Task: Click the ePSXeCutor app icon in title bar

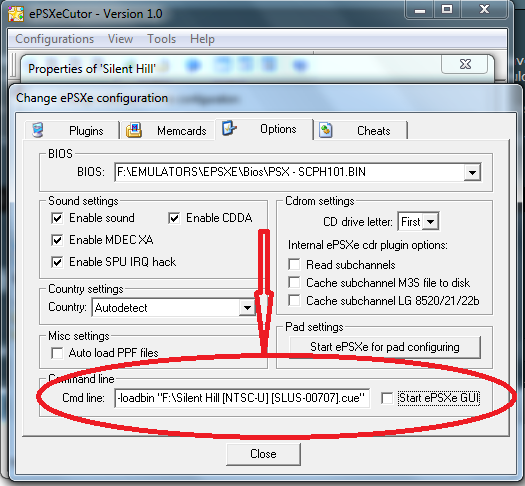Action: 16,14
